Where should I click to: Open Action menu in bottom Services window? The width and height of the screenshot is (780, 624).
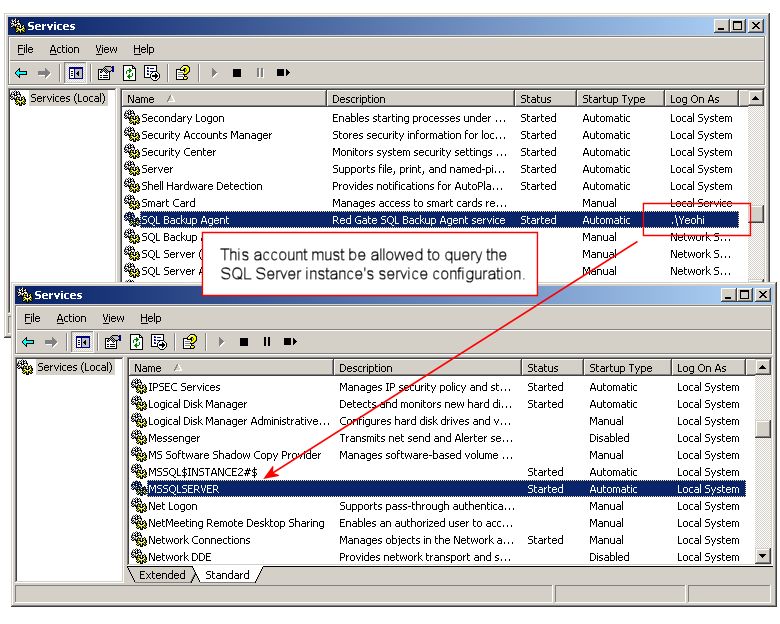coord(71,318)
